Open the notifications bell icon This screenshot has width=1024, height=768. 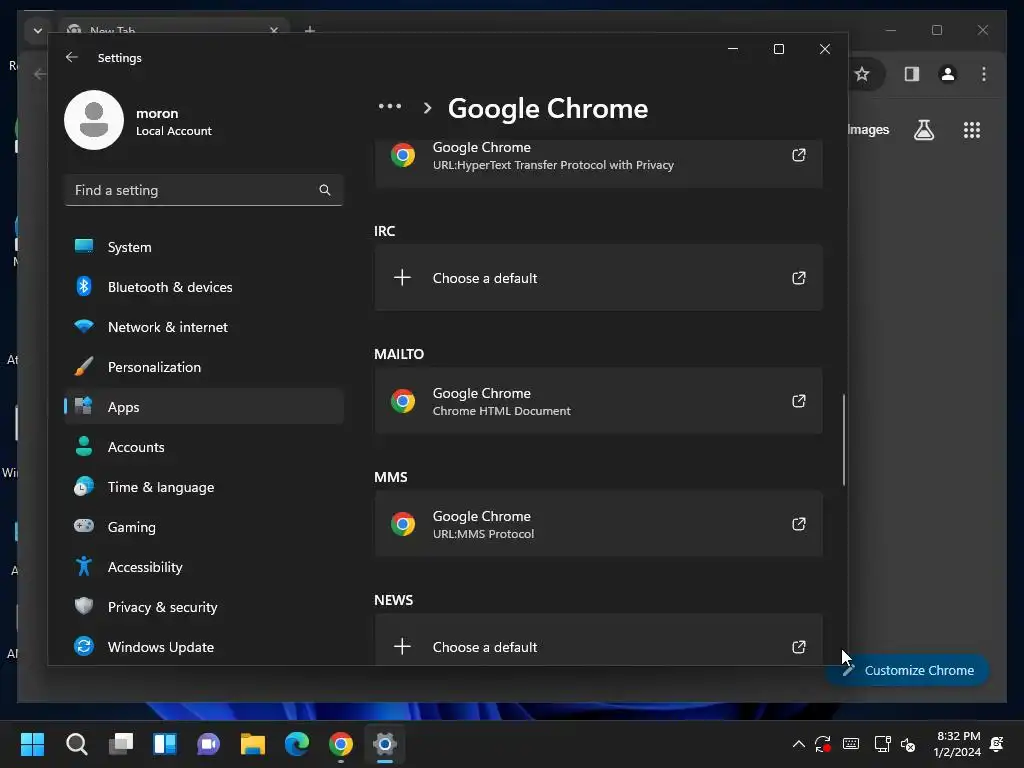[997, 744]
